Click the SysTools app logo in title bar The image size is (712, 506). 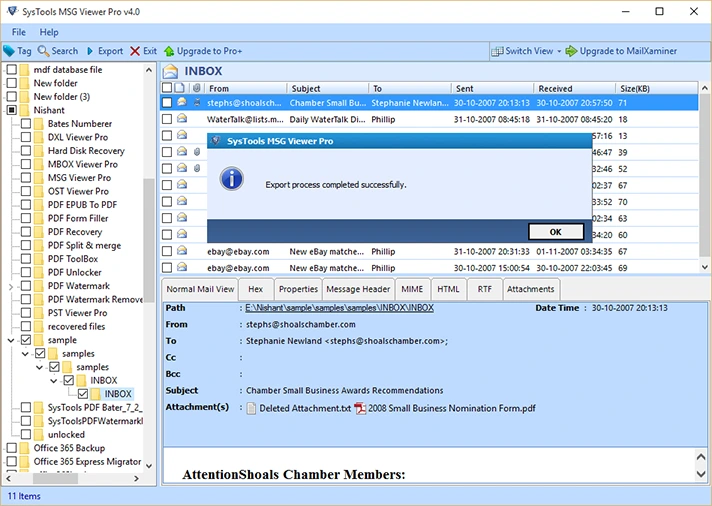[12, 11]
